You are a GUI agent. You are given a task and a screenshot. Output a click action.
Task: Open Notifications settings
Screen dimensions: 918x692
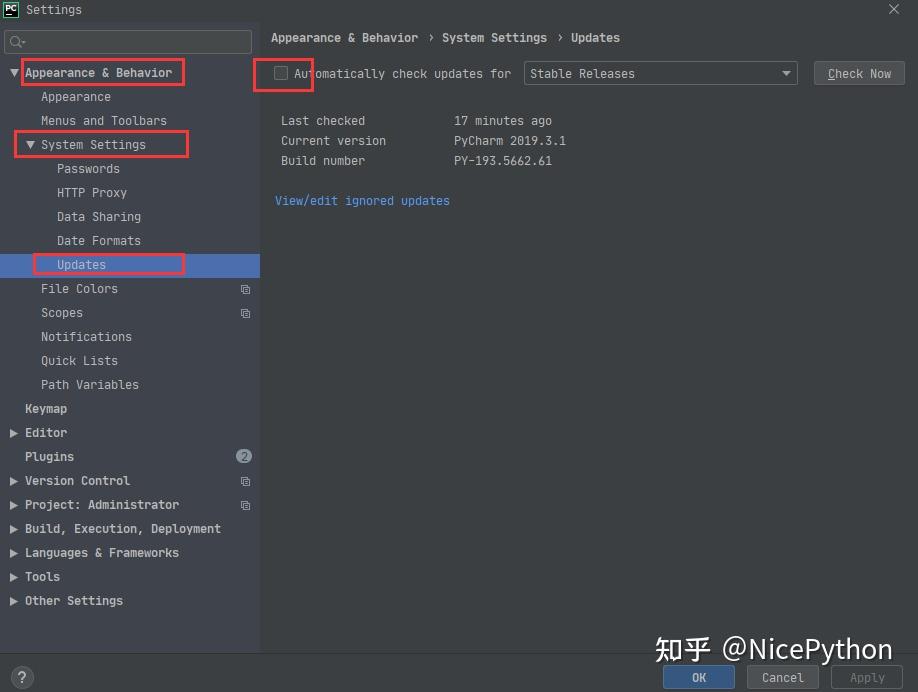click(86, 337)
